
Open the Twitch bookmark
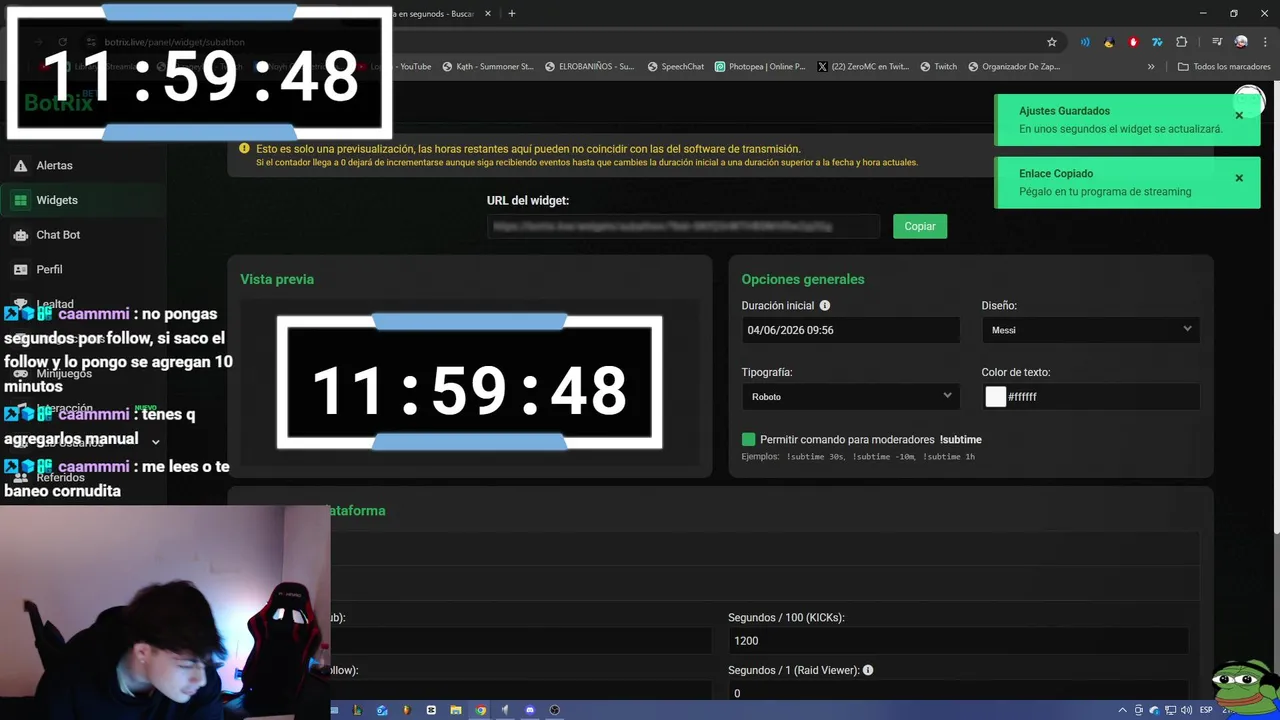coord(938,67)
